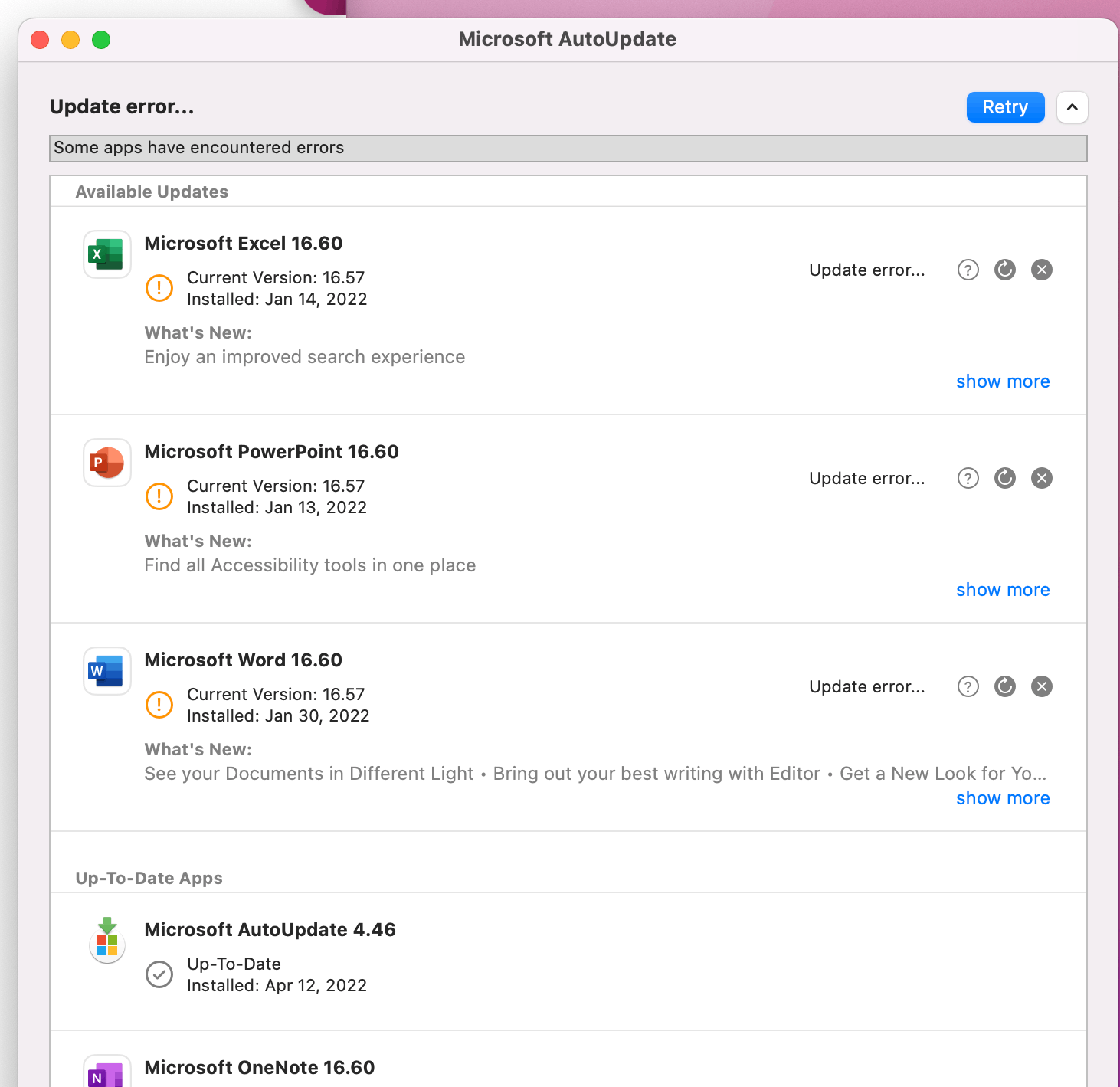Image resolution: width=1120 pixels, height=1087 pixels.
Task: Cancel the Word update with X icon
Action: pyautogui.click(x=1042, y=686)
